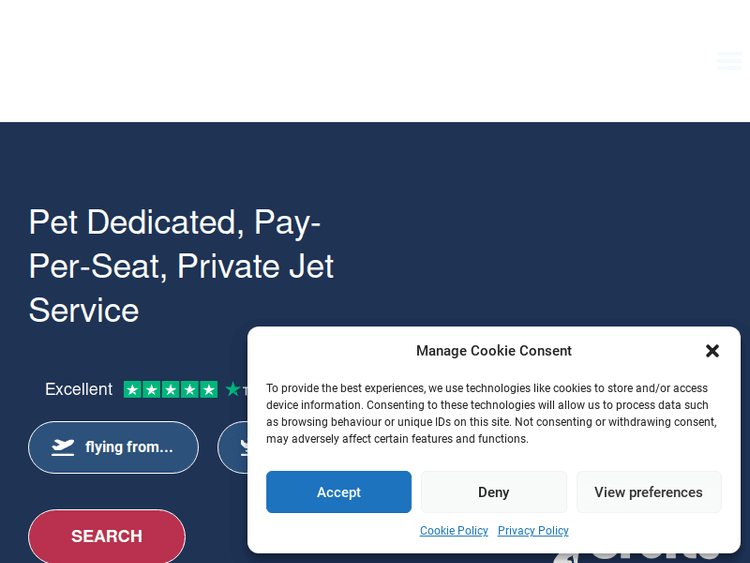Open the Cookie Policy link
Image resolution: width=750 pixels, height=563 pixels.
pyautogui.click(x=454, y=531)
